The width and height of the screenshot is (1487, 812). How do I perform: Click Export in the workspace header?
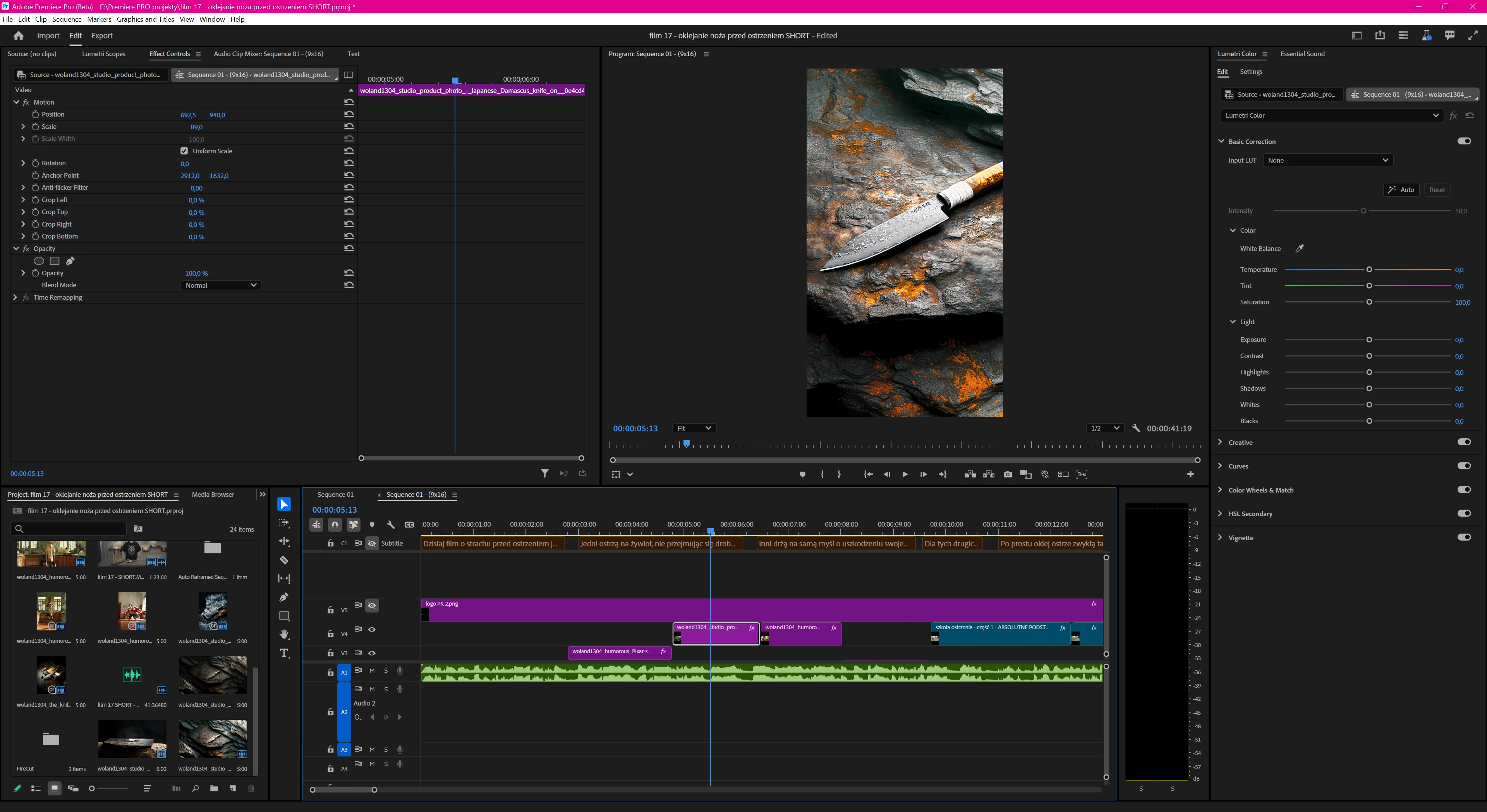[x=101, y=36]
